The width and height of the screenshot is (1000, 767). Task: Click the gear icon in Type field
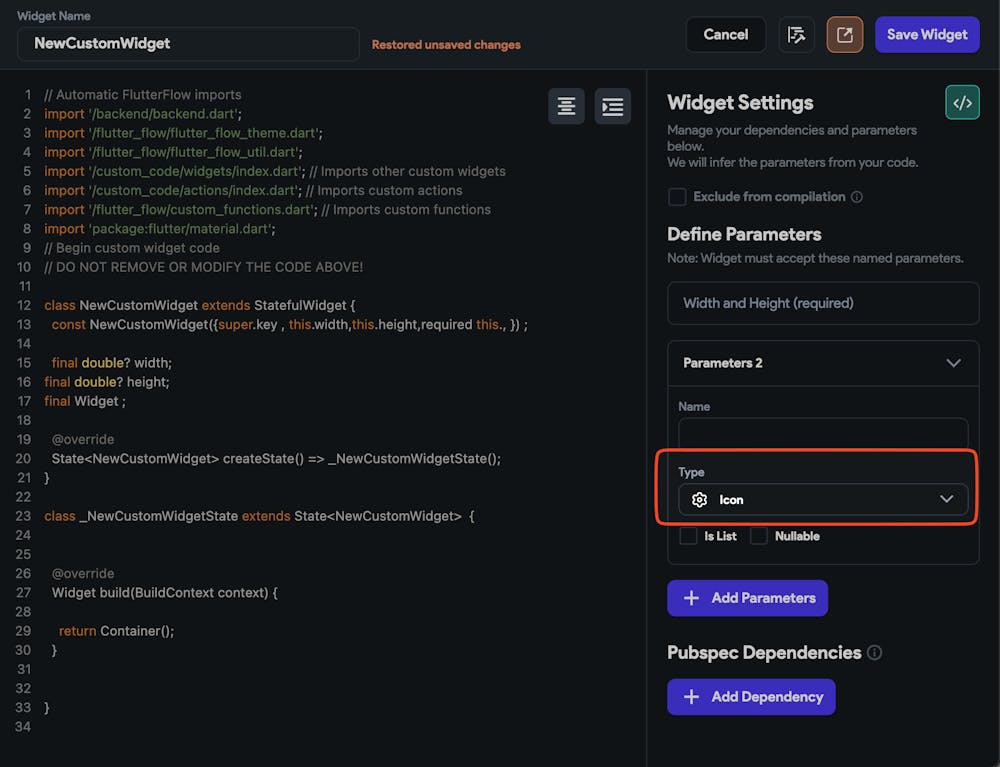tap(699, 500)
